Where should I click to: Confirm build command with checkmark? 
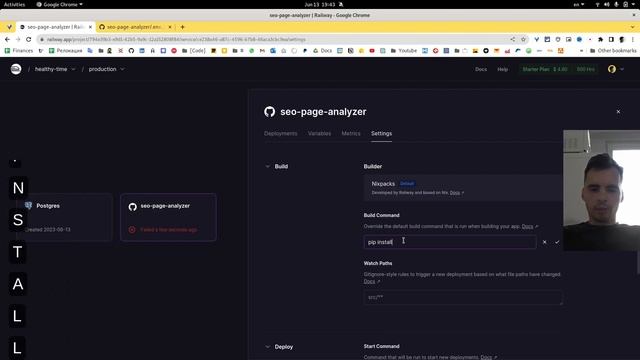point(557,242)
